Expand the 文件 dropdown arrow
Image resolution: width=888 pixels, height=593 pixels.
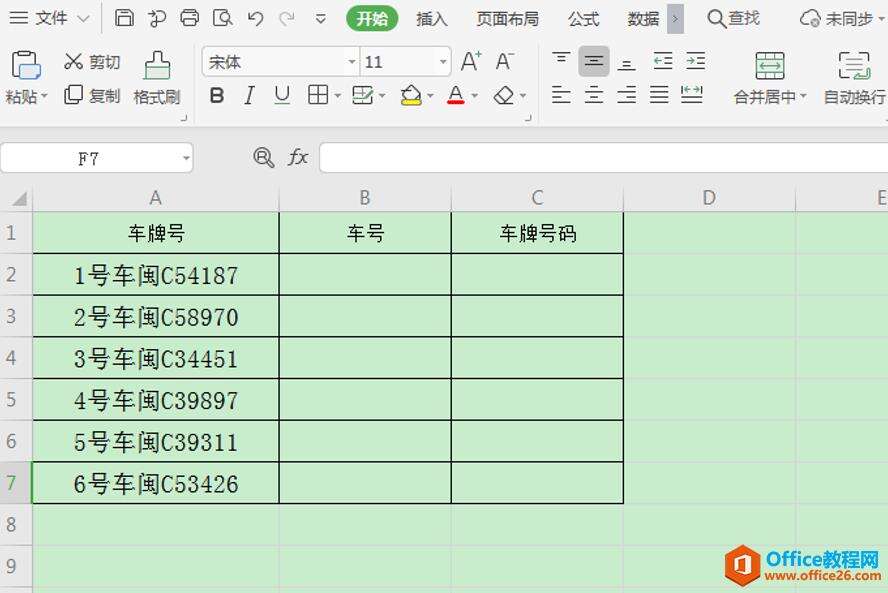(x=83, y=19)
